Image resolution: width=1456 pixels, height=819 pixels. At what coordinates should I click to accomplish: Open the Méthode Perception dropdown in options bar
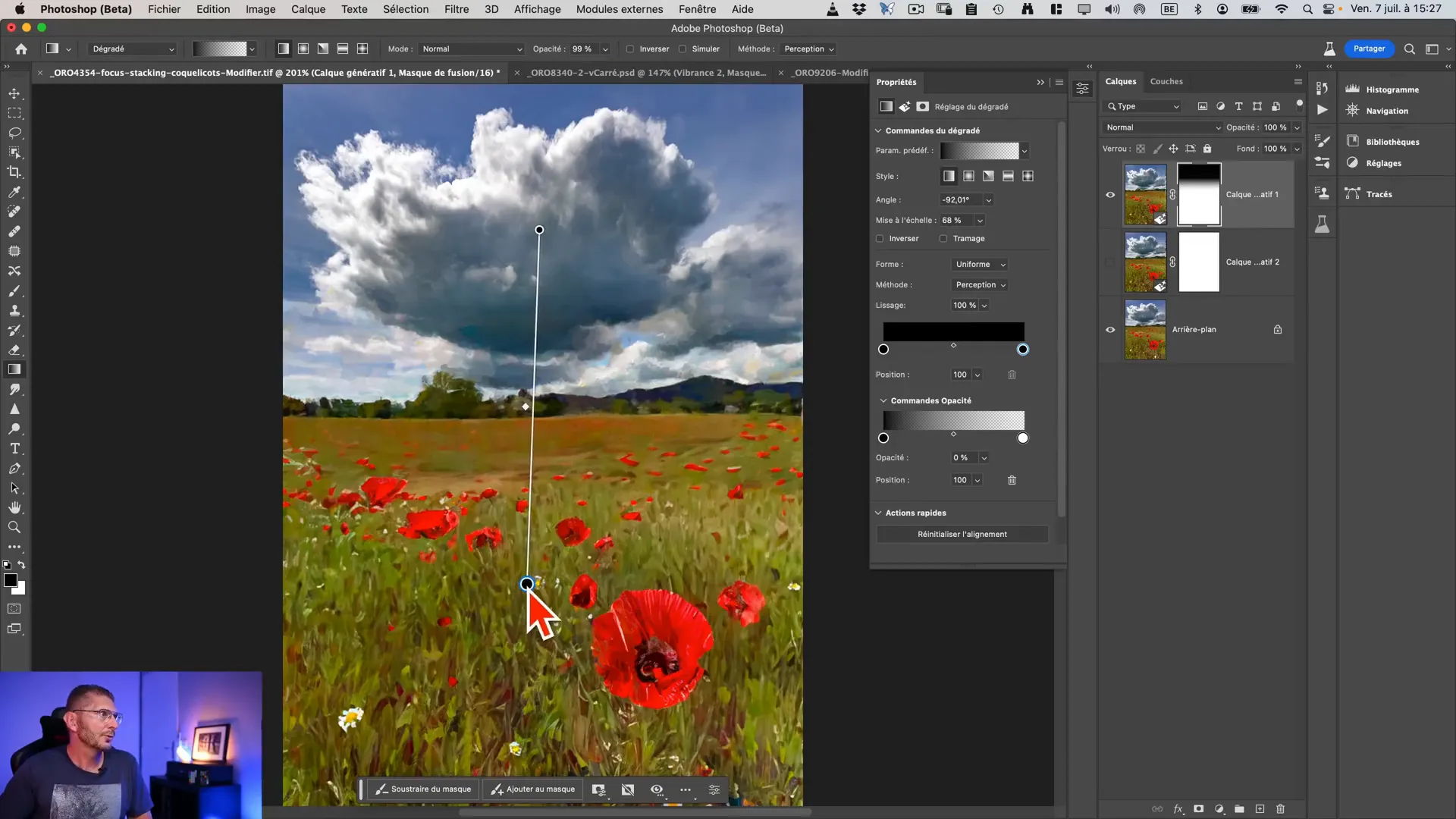(808, 49)
